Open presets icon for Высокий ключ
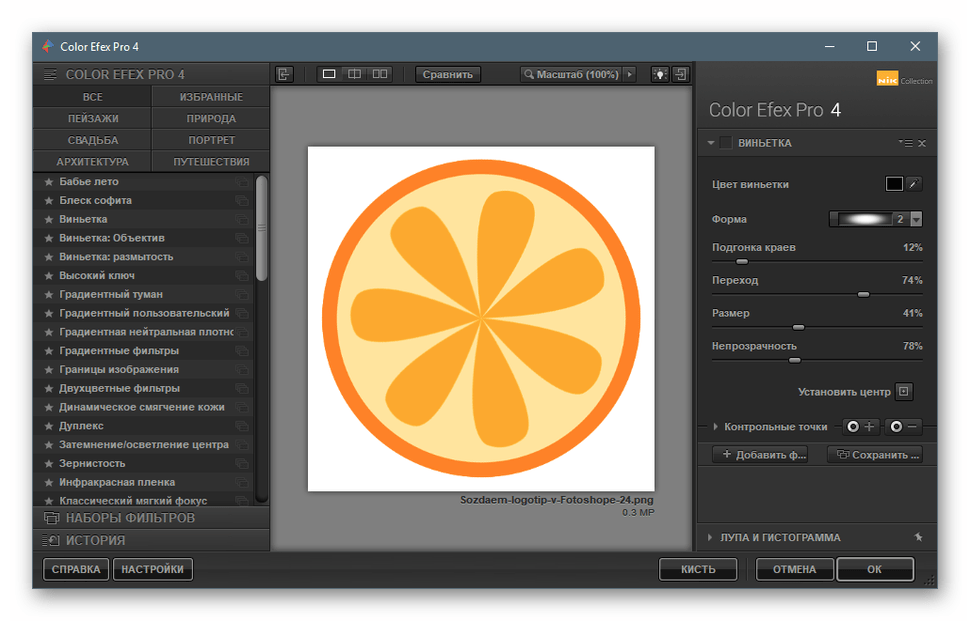This screenshot has height=621, width=970. coord(242,275)
